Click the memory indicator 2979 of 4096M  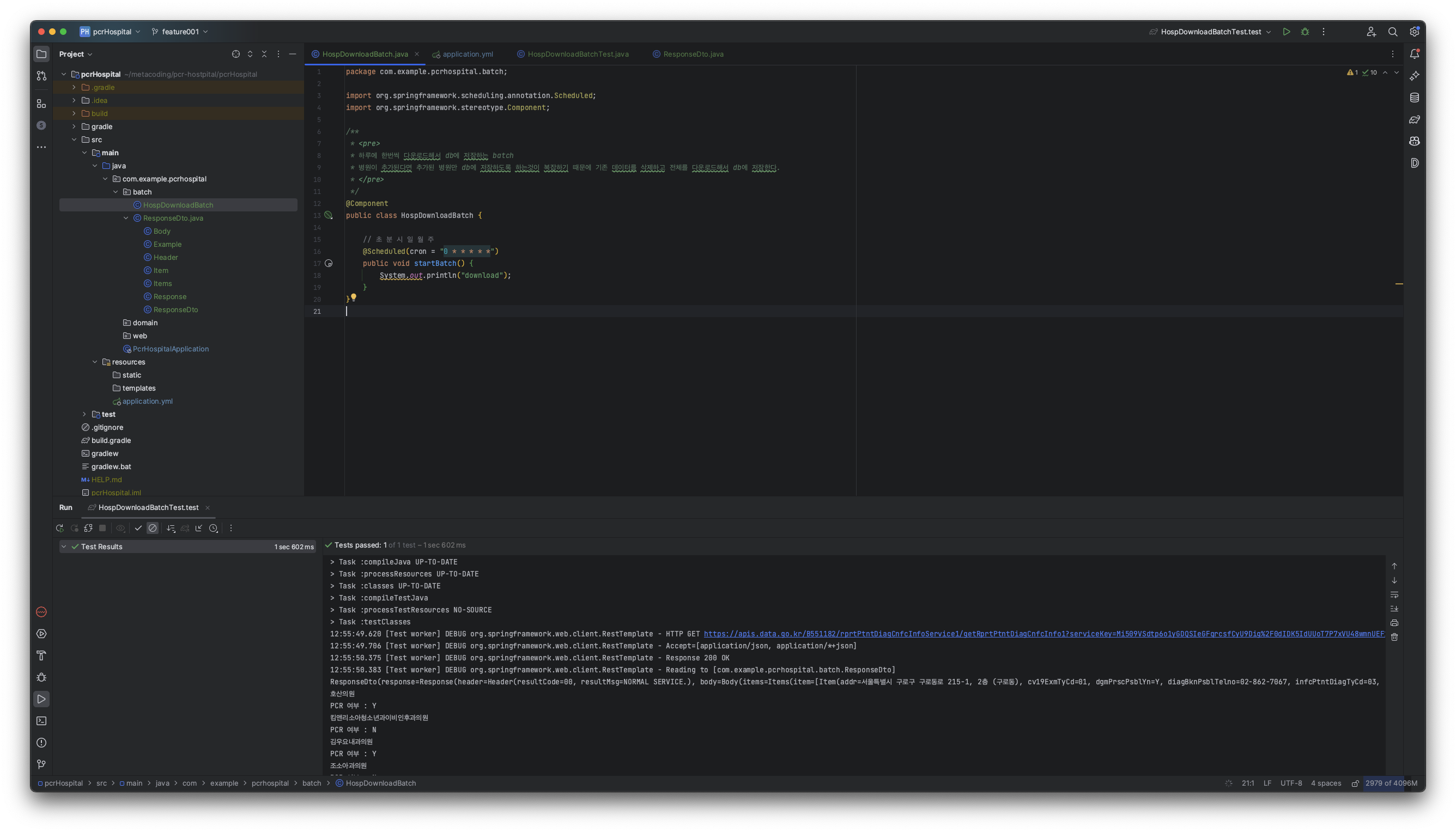[1391, 784]
